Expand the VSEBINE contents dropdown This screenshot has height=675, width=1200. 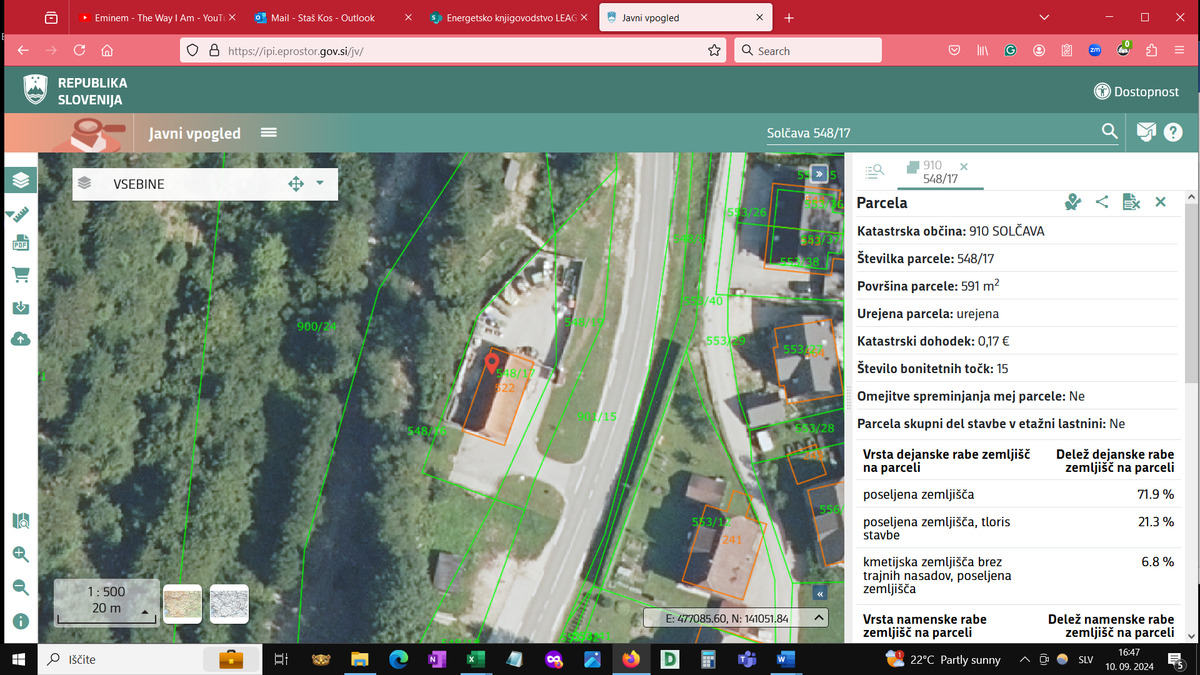click(x=320, y=183)
